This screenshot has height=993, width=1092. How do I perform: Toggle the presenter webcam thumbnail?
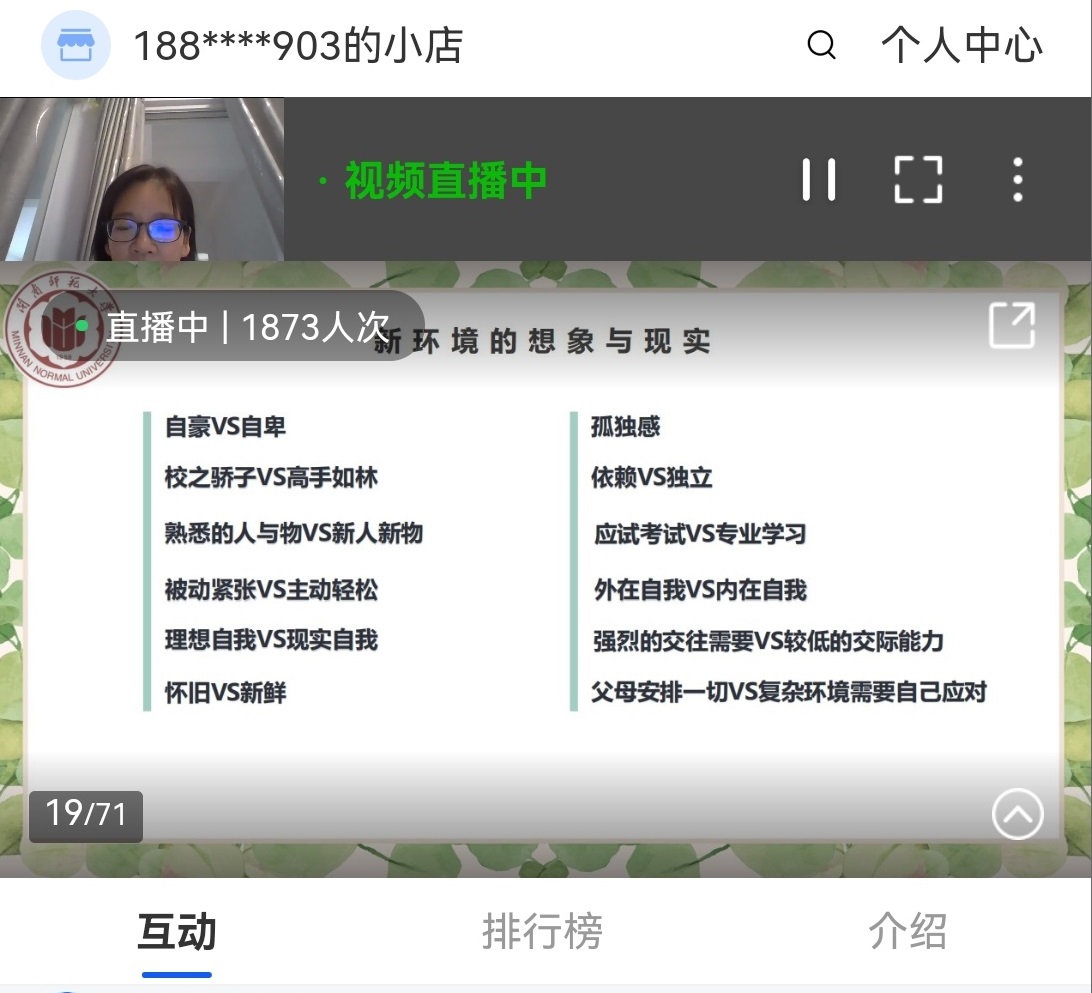pos(140,178)
